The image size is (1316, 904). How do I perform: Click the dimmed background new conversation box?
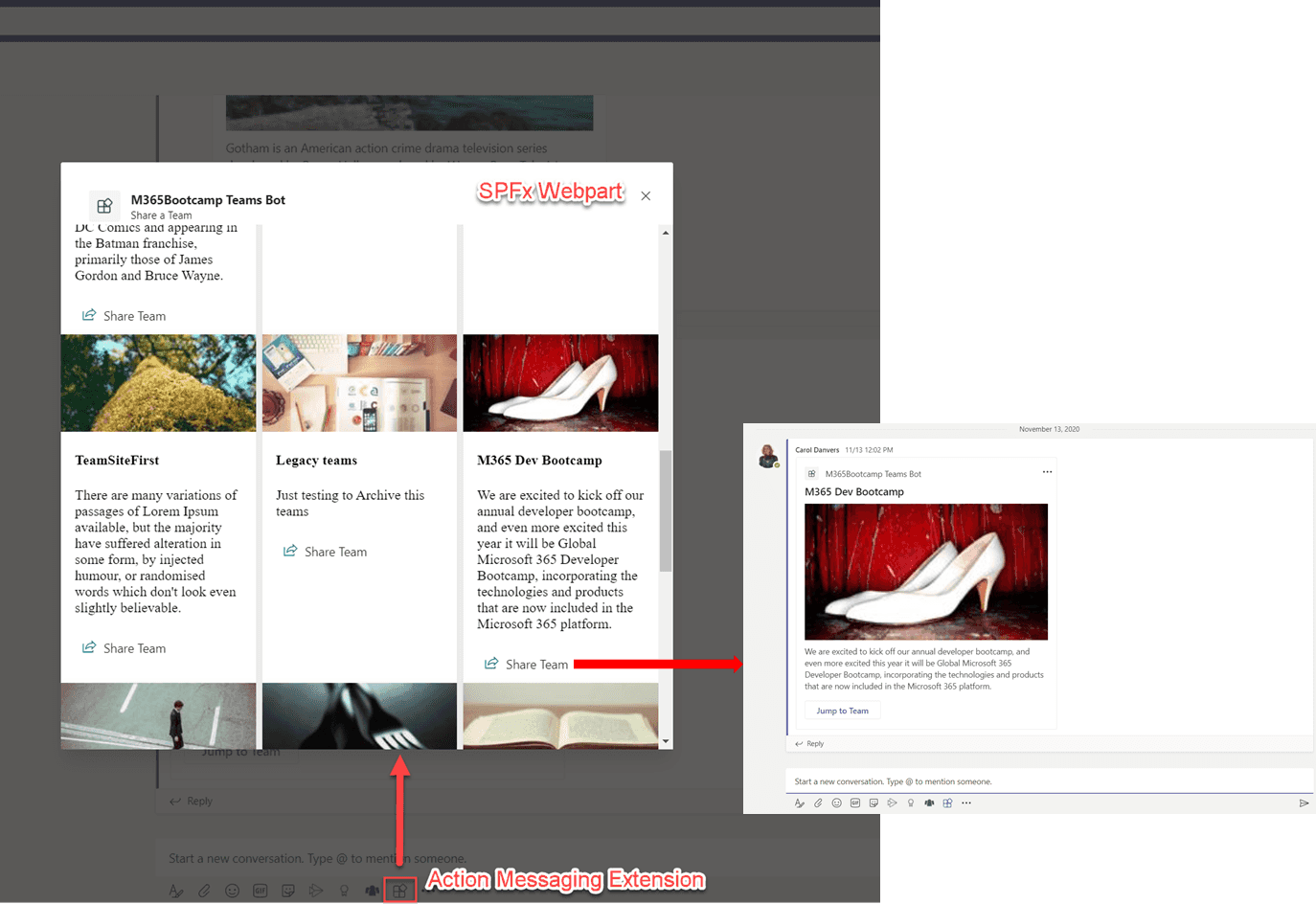[517, 858]
